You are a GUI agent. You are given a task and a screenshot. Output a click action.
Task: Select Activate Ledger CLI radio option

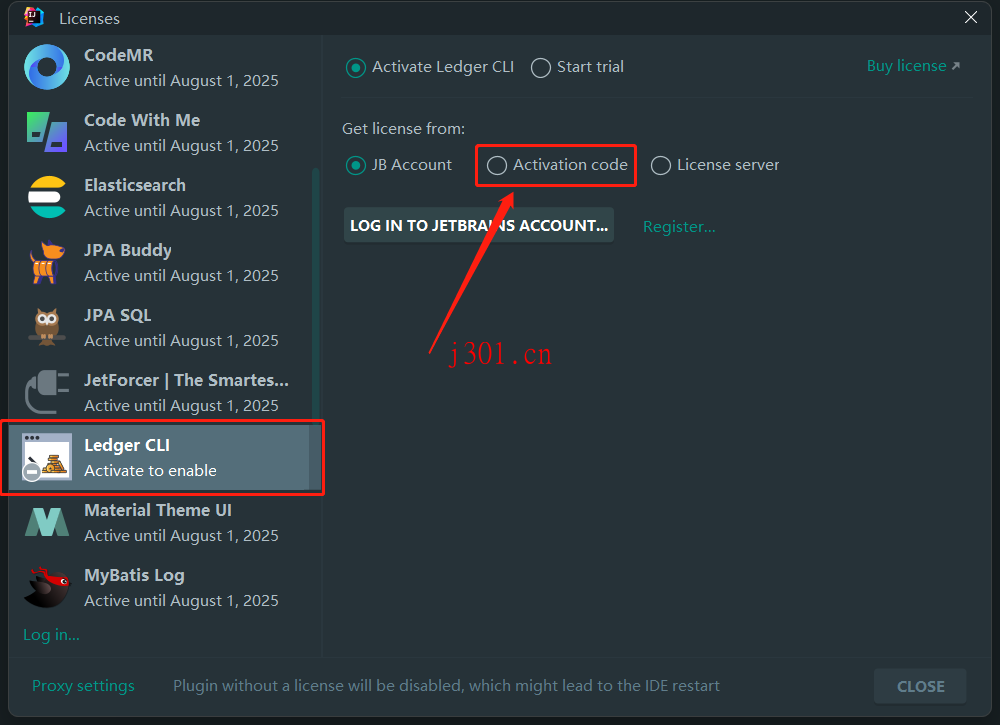point(429,67)
